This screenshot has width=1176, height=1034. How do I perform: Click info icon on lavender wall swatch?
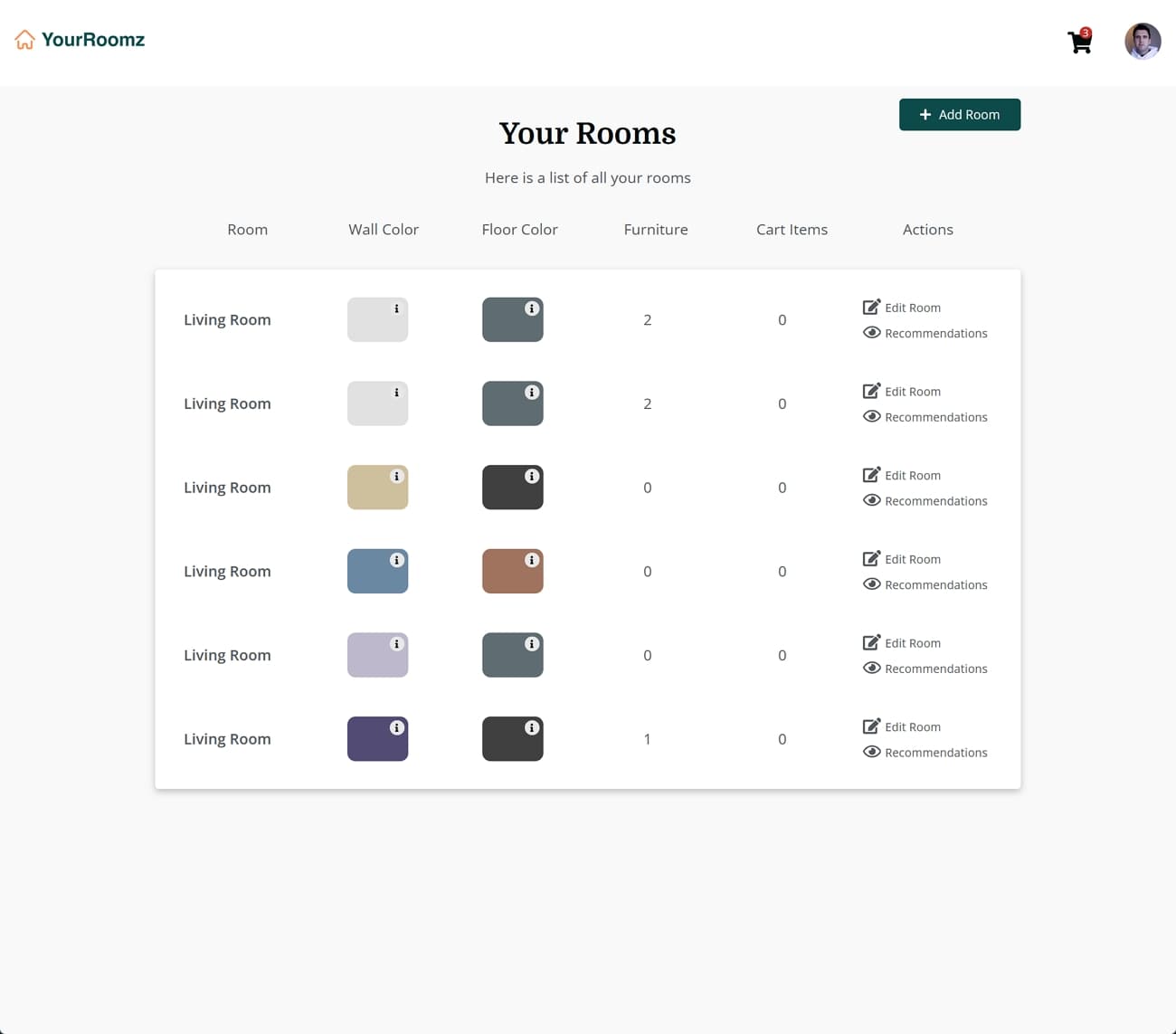tap(396, 644)
